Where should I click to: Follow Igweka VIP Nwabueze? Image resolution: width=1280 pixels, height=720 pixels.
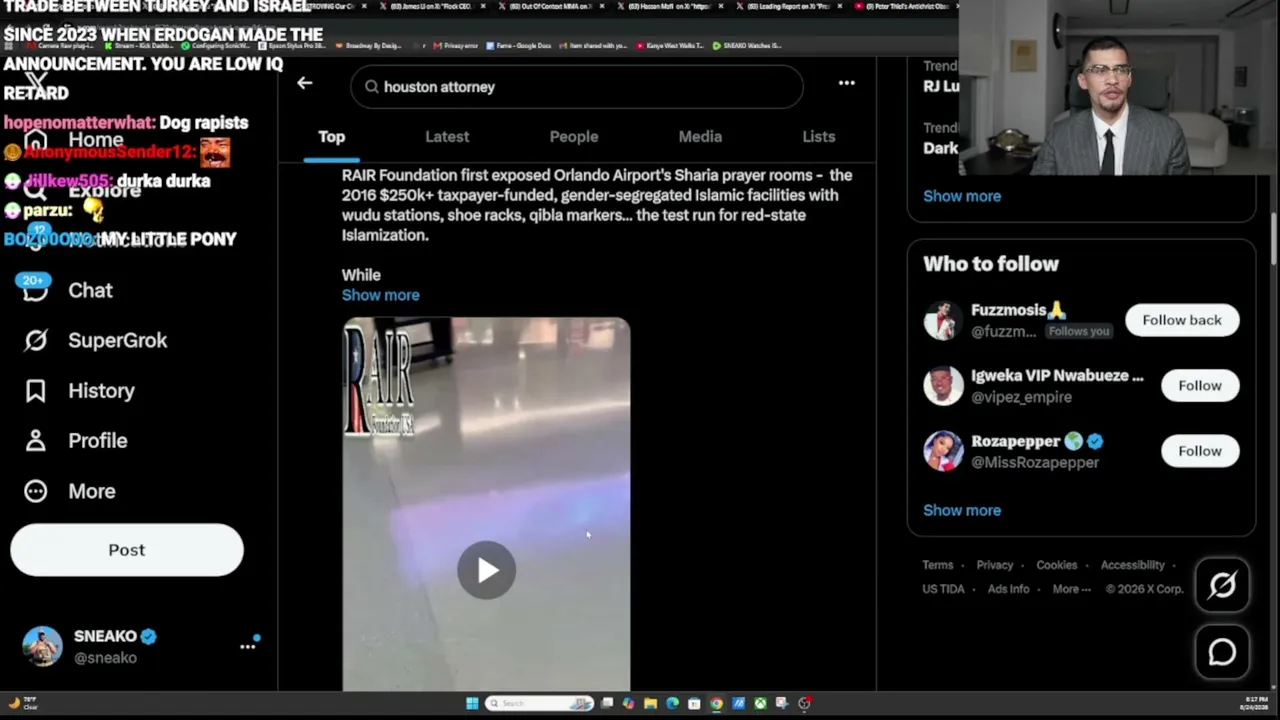(1200, 386)
